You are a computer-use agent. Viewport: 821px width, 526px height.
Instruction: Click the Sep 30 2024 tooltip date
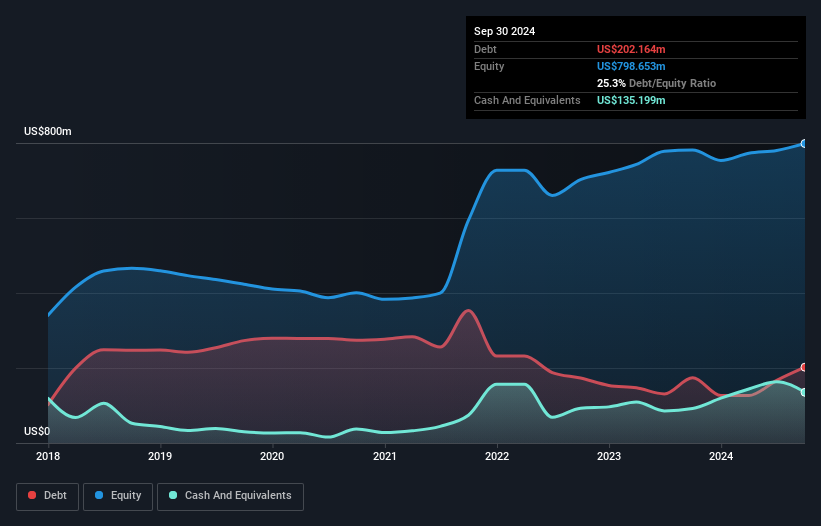point(504,31)
